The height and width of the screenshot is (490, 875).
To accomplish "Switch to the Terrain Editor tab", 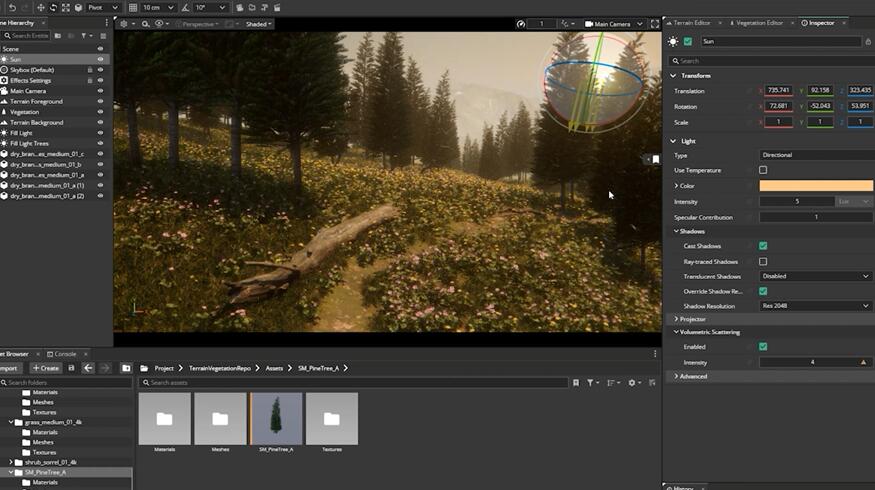I will click(x=692, y=23).
